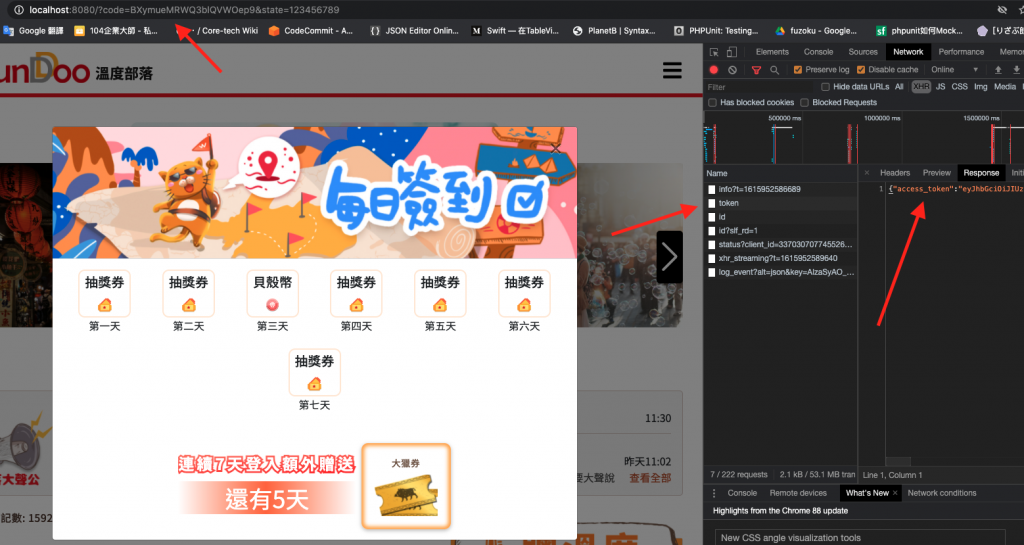Screen dimensions: 1024x545
Task: Open the Google 翻譯 bookmark
Action: coord(34,31)
